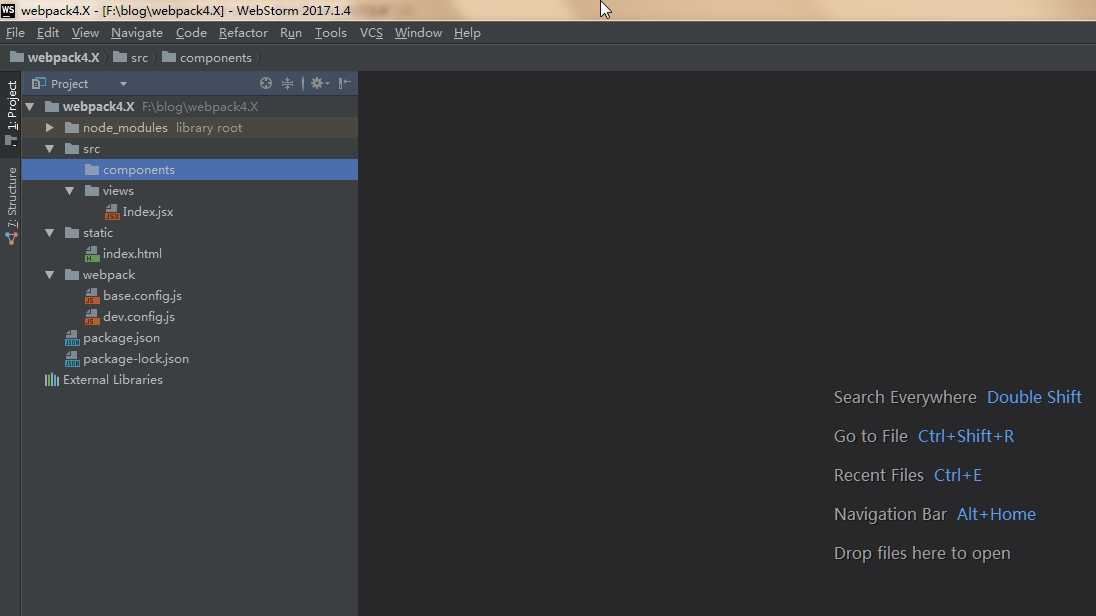Open the Code menu

[x=191, y=33]
